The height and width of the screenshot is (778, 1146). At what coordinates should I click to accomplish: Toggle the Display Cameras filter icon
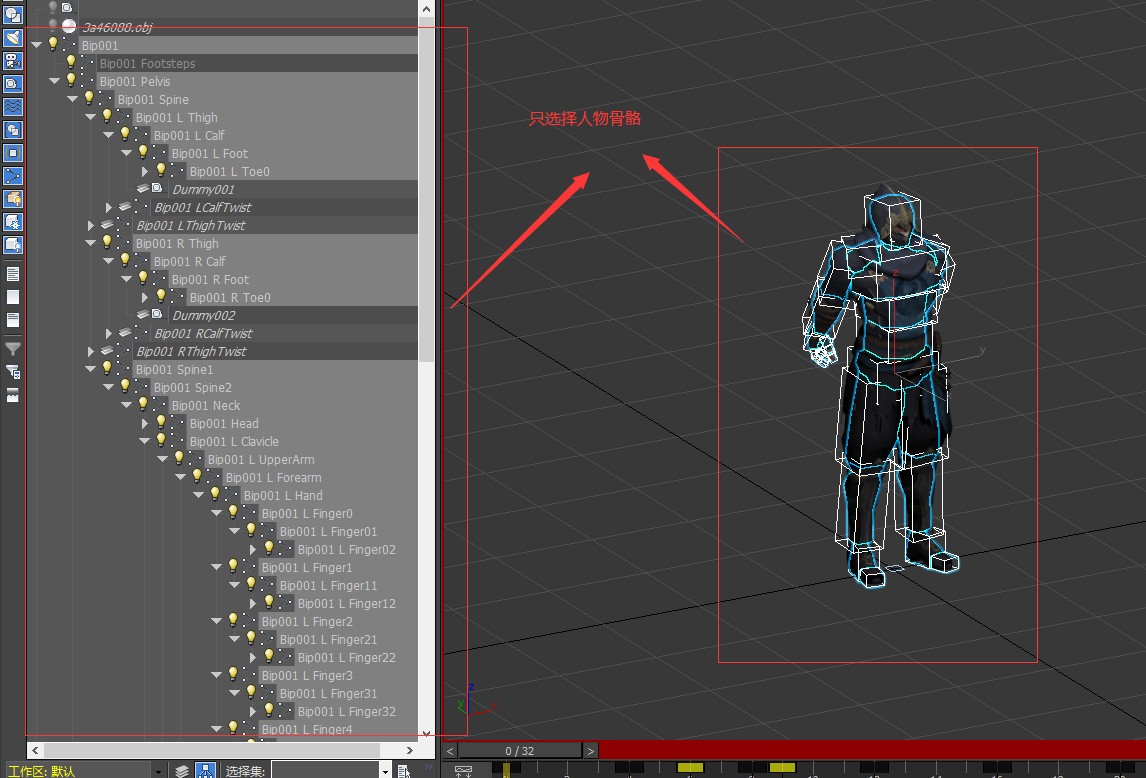[12, 60]
